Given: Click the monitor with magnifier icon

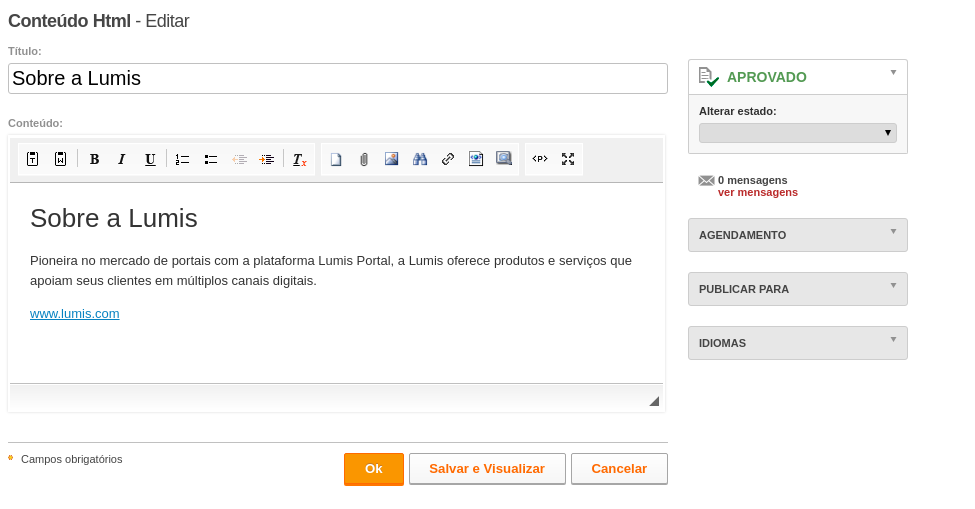Looking at the screenshot, I should [504, 159].
